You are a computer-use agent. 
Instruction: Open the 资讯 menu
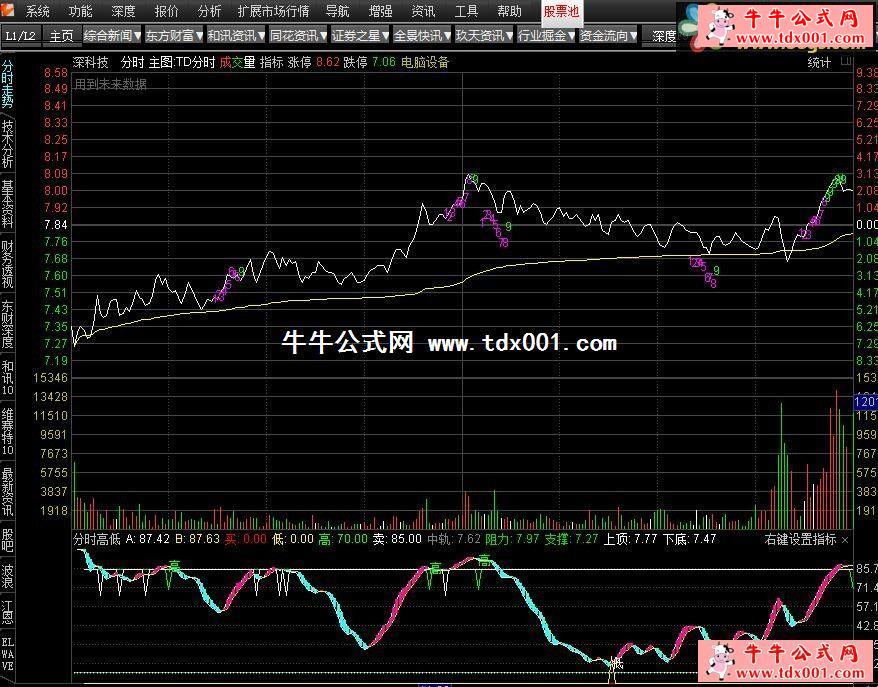pyautogui.click(x=423, y=11)
